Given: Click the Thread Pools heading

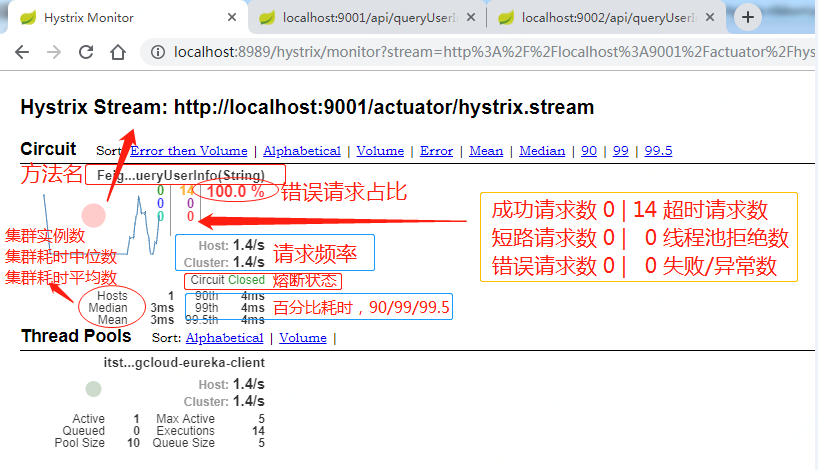Looking at the screenshot, I should pyautogui.click(x=76, y=336).
